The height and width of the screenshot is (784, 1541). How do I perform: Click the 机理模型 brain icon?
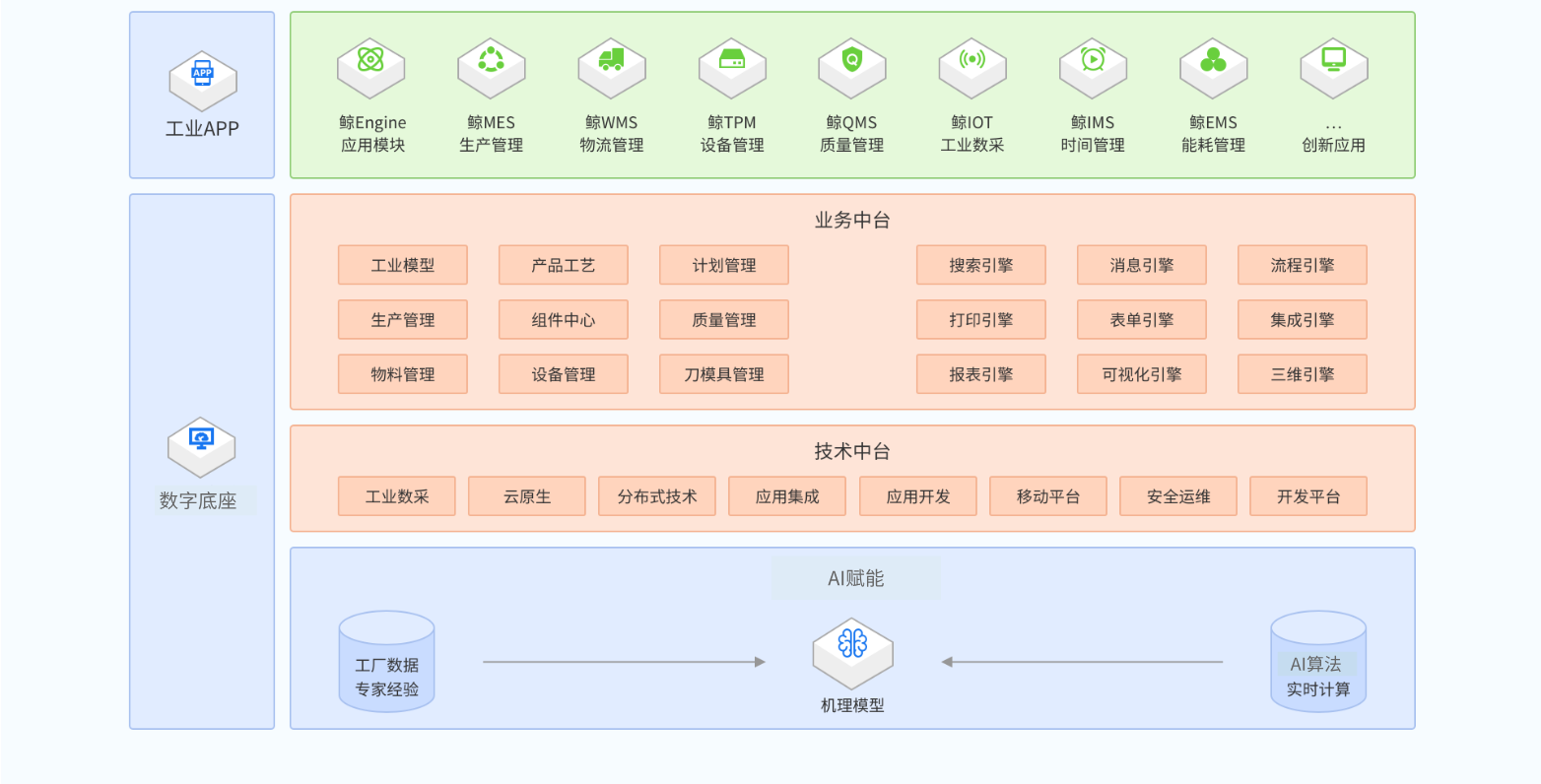(852, 654)
